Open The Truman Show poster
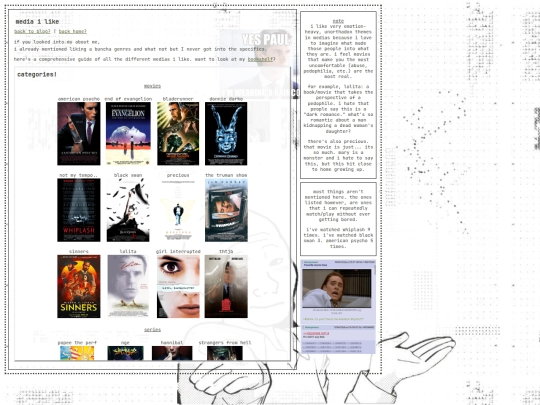Viewport: 540px width, 405px height. (226, 210)
